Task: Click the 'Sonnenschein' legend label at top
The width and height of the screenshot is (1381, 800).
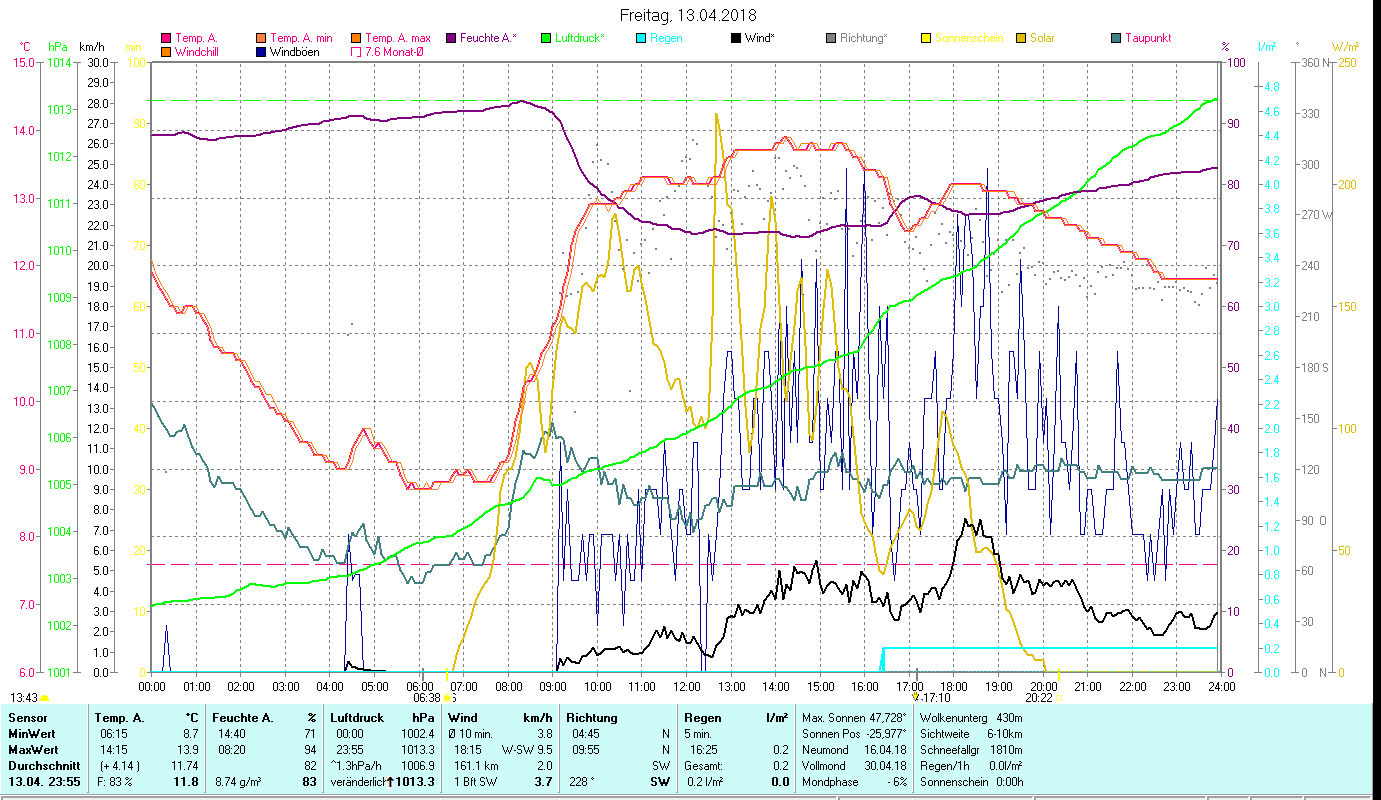Action: coord(969,39)
